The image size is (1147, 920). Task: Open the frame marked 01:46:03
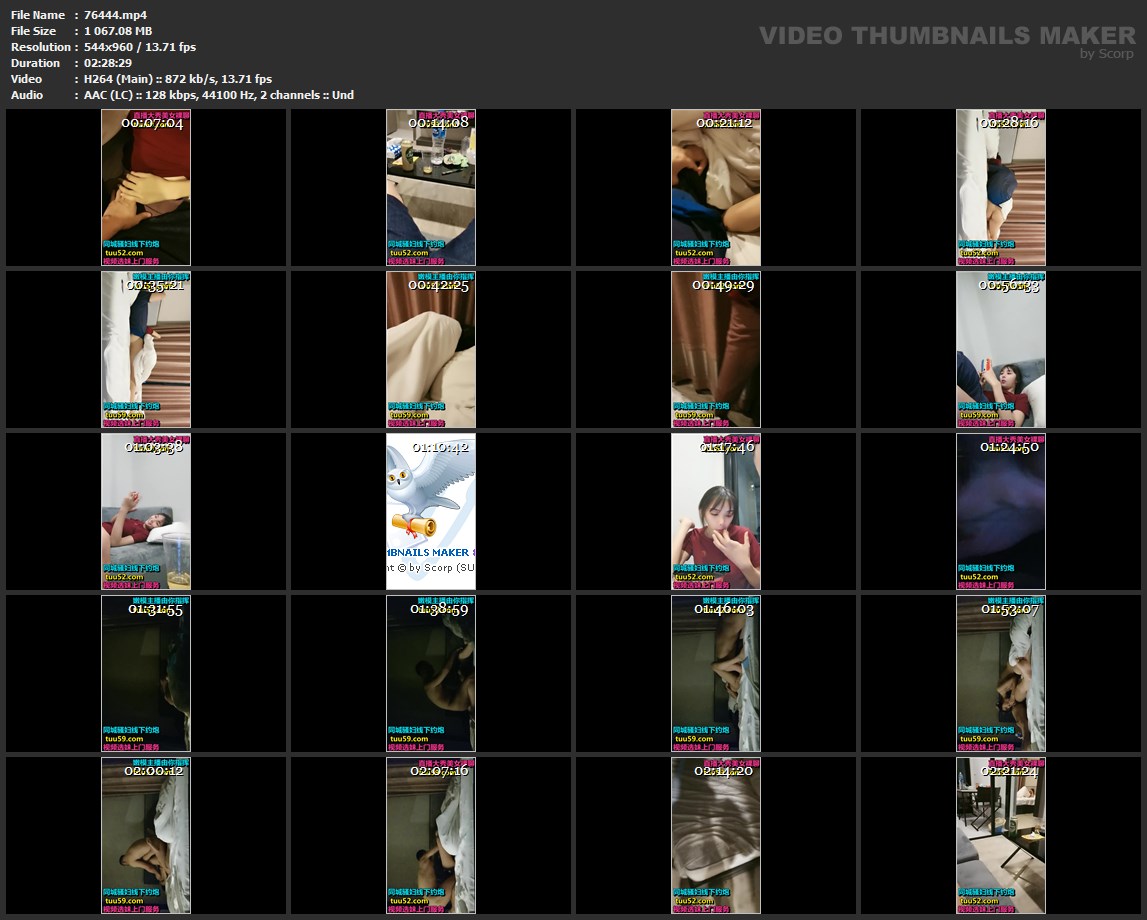pos(716,674)
